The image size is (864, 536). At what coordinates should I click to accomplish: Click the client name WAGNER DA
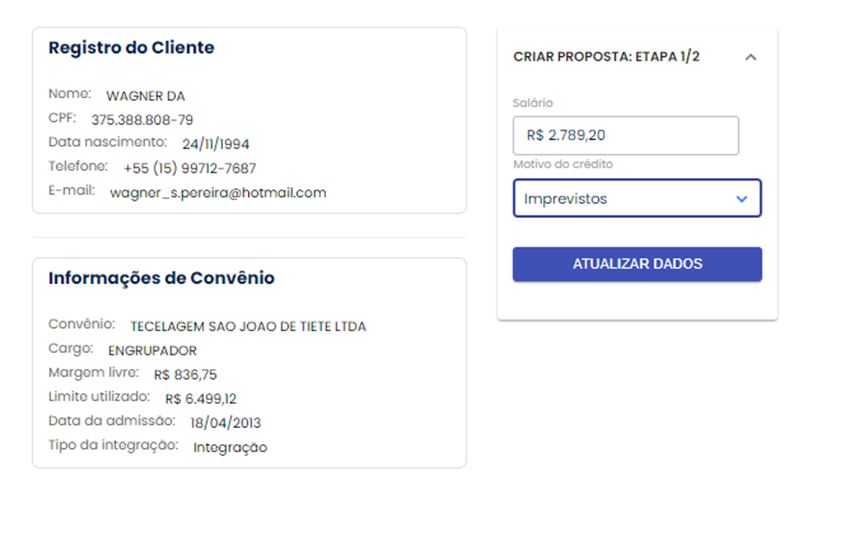click(145, 96)
